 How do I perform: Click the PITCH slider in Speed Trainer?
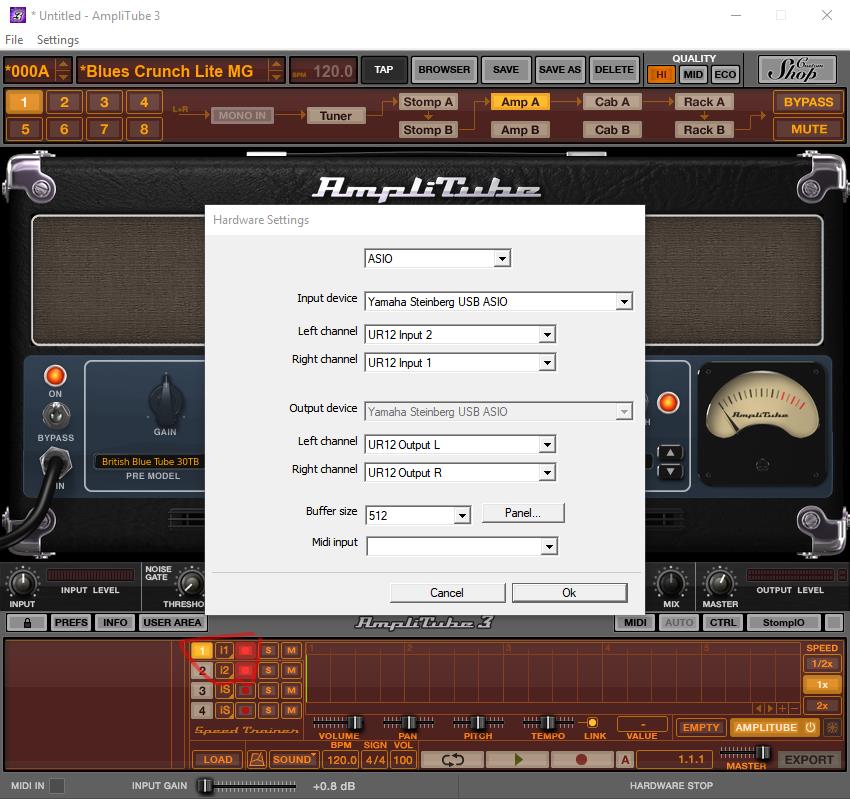click(479, 723)
